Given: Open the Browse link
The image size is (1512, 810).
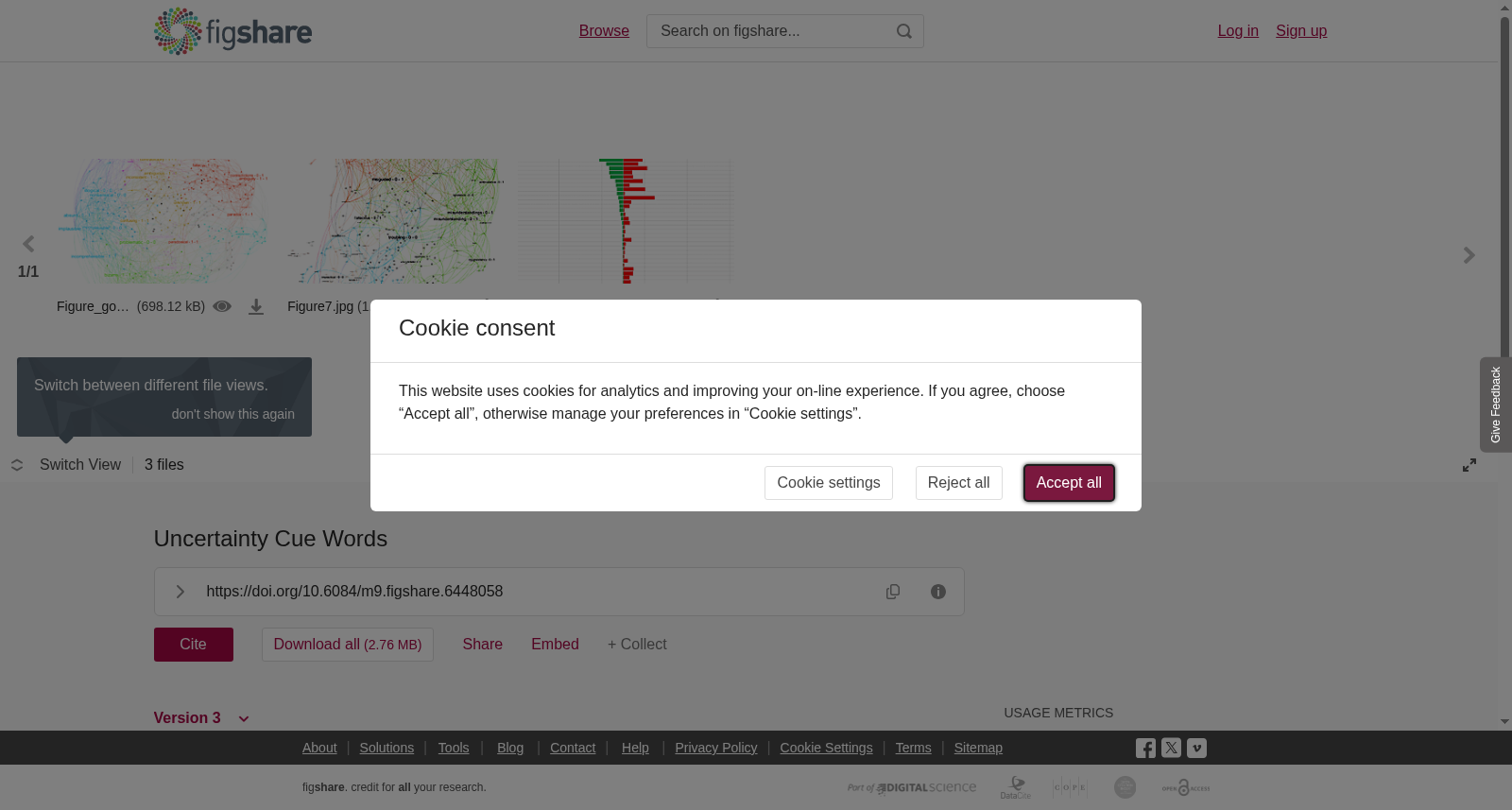Looking at the screenshot, I should coord(604,31).
